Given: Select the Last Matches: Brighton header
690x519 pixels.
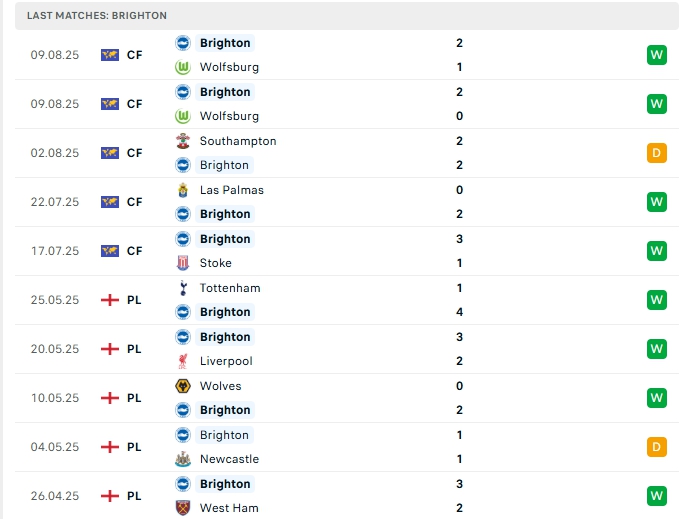Looking at the screenshot, I should click(97, 16).
